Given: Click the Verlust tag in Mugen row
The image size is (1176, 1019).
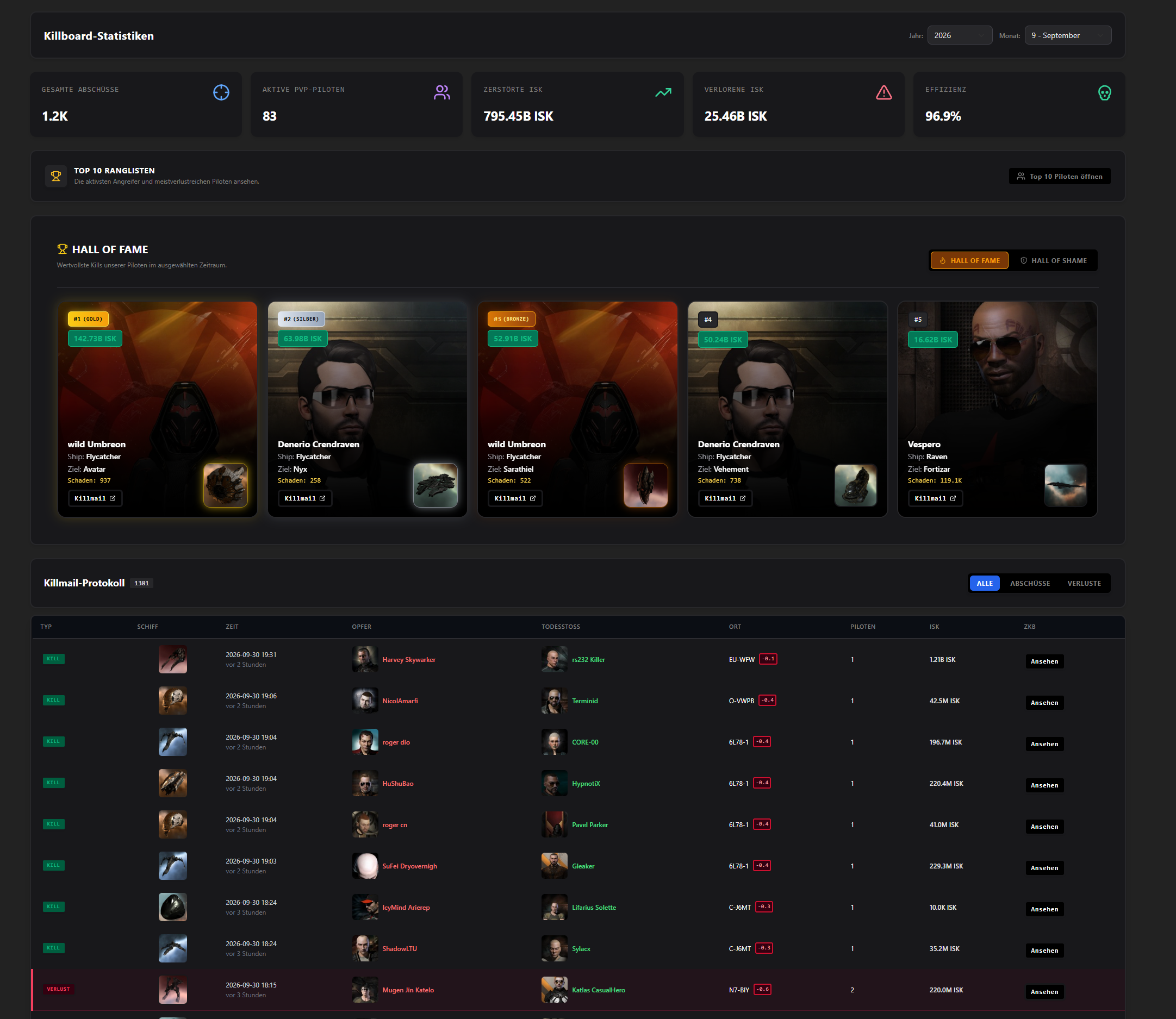Looking at the screenshot, I should click(58, 989).
